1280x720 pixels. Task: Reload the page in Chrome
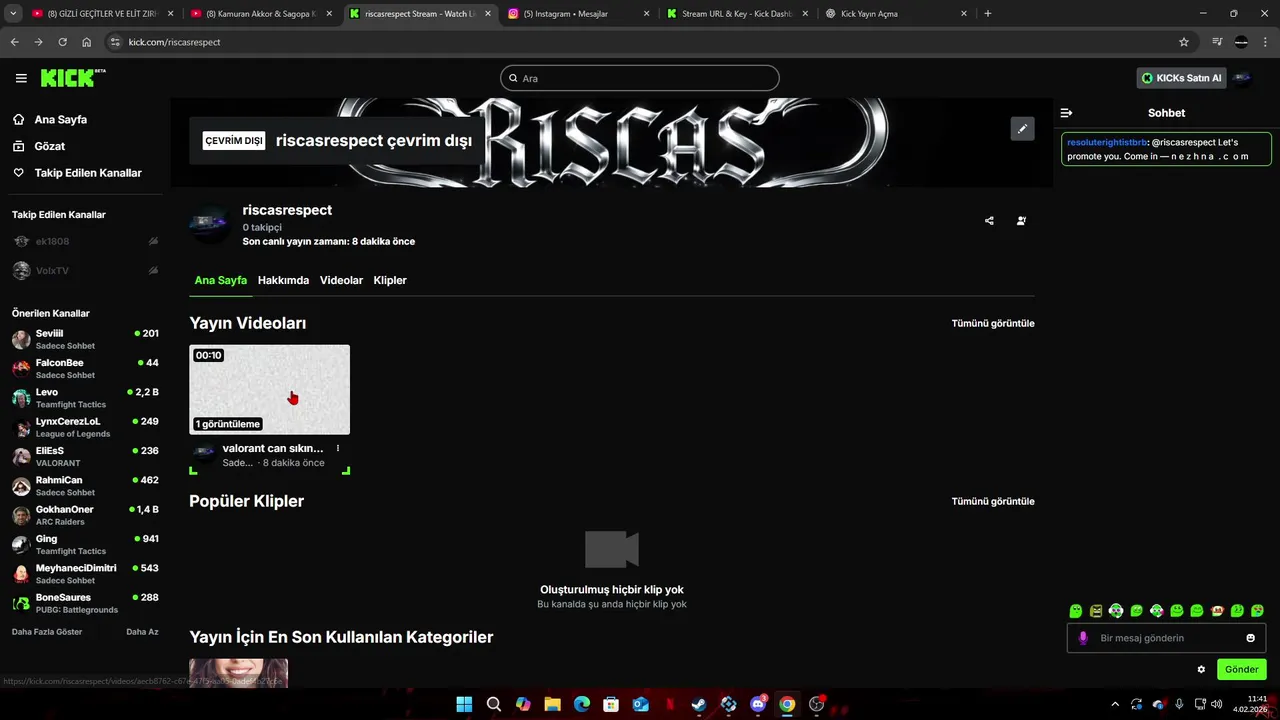click(62, 42)
